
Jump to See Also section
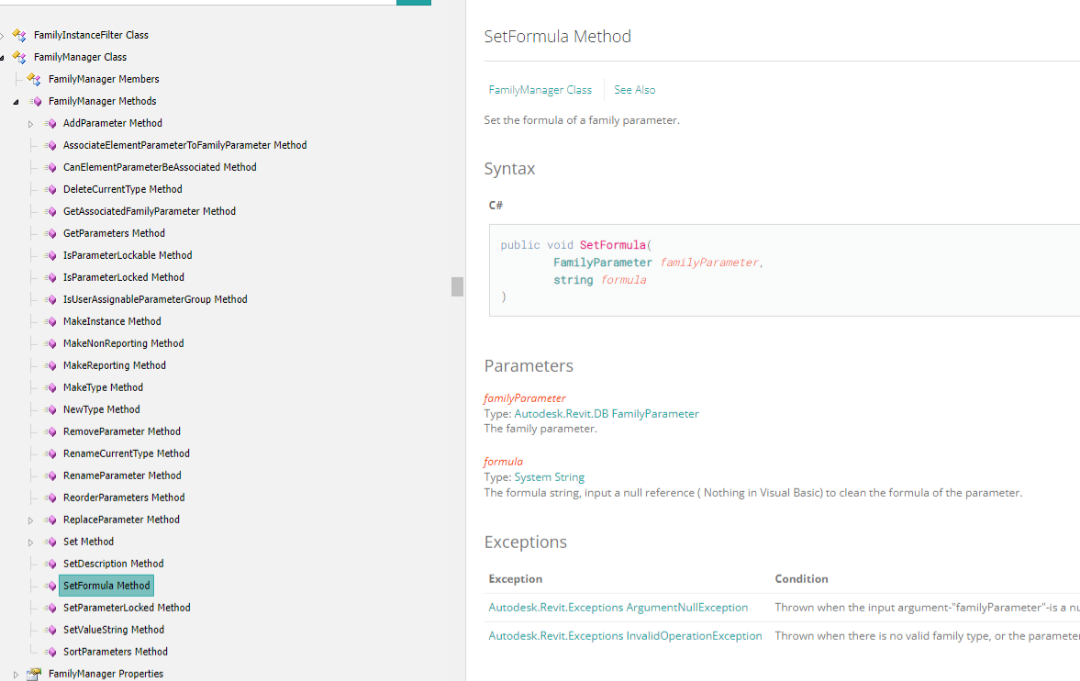(634, 90)
